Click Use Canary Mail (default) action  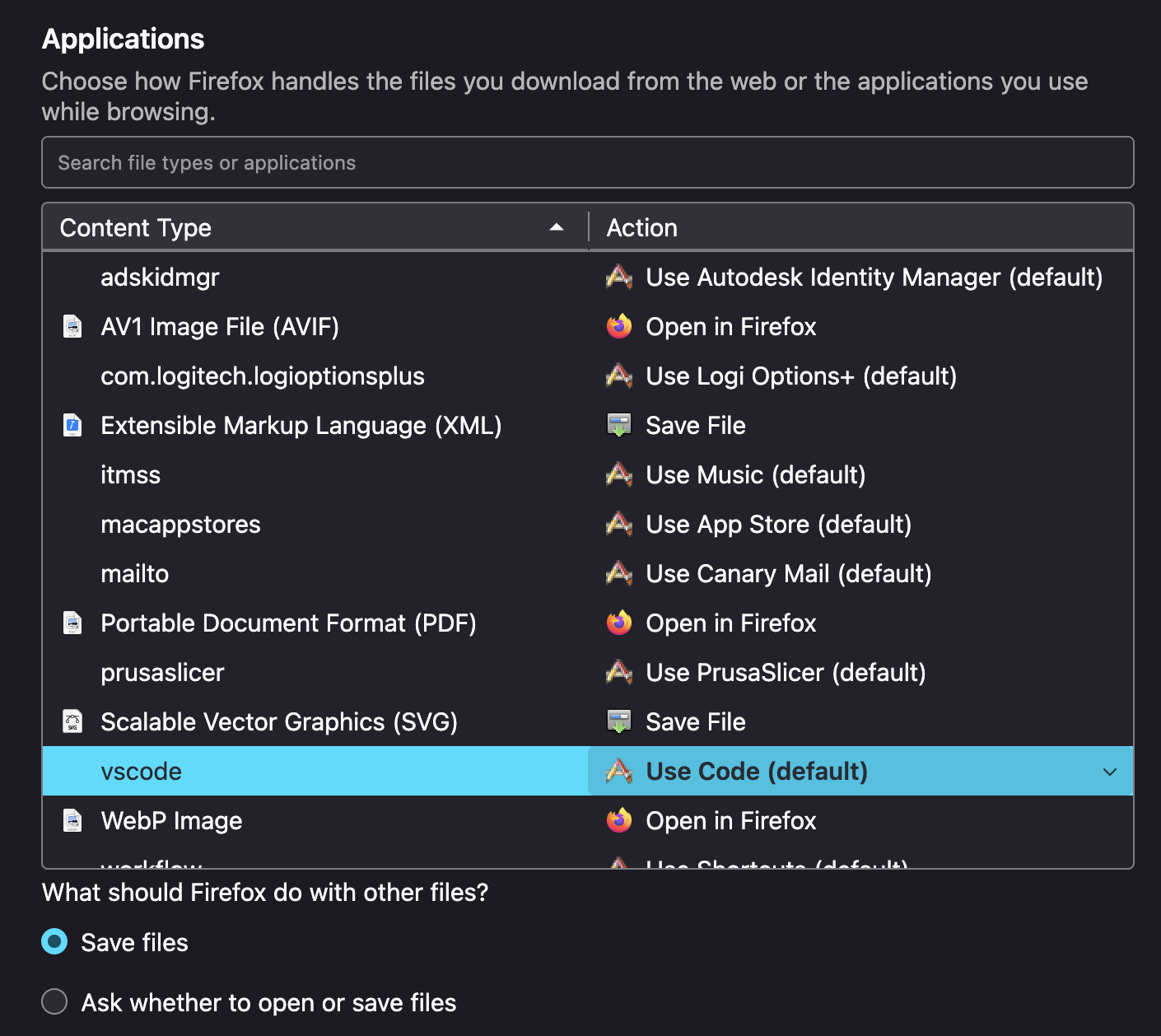[x=789, y=574]
